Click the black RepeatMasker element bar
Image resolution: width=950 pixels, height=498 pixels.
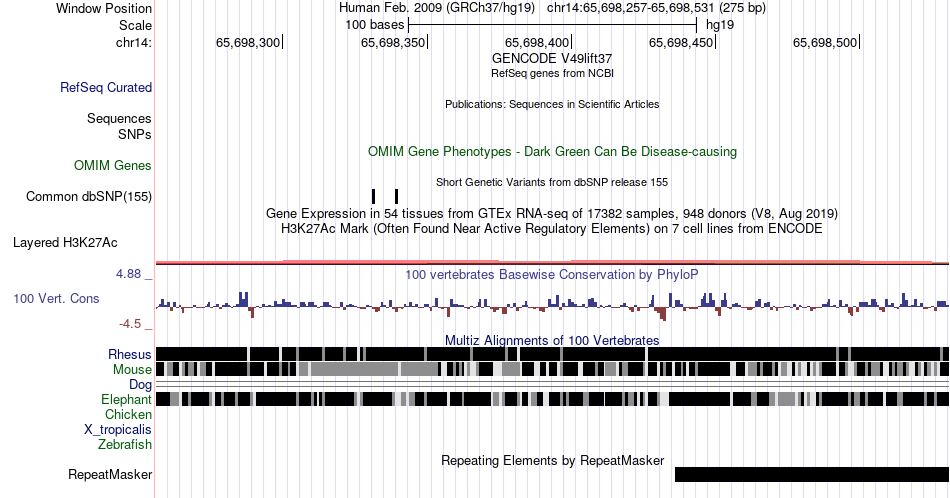[812, 474]
